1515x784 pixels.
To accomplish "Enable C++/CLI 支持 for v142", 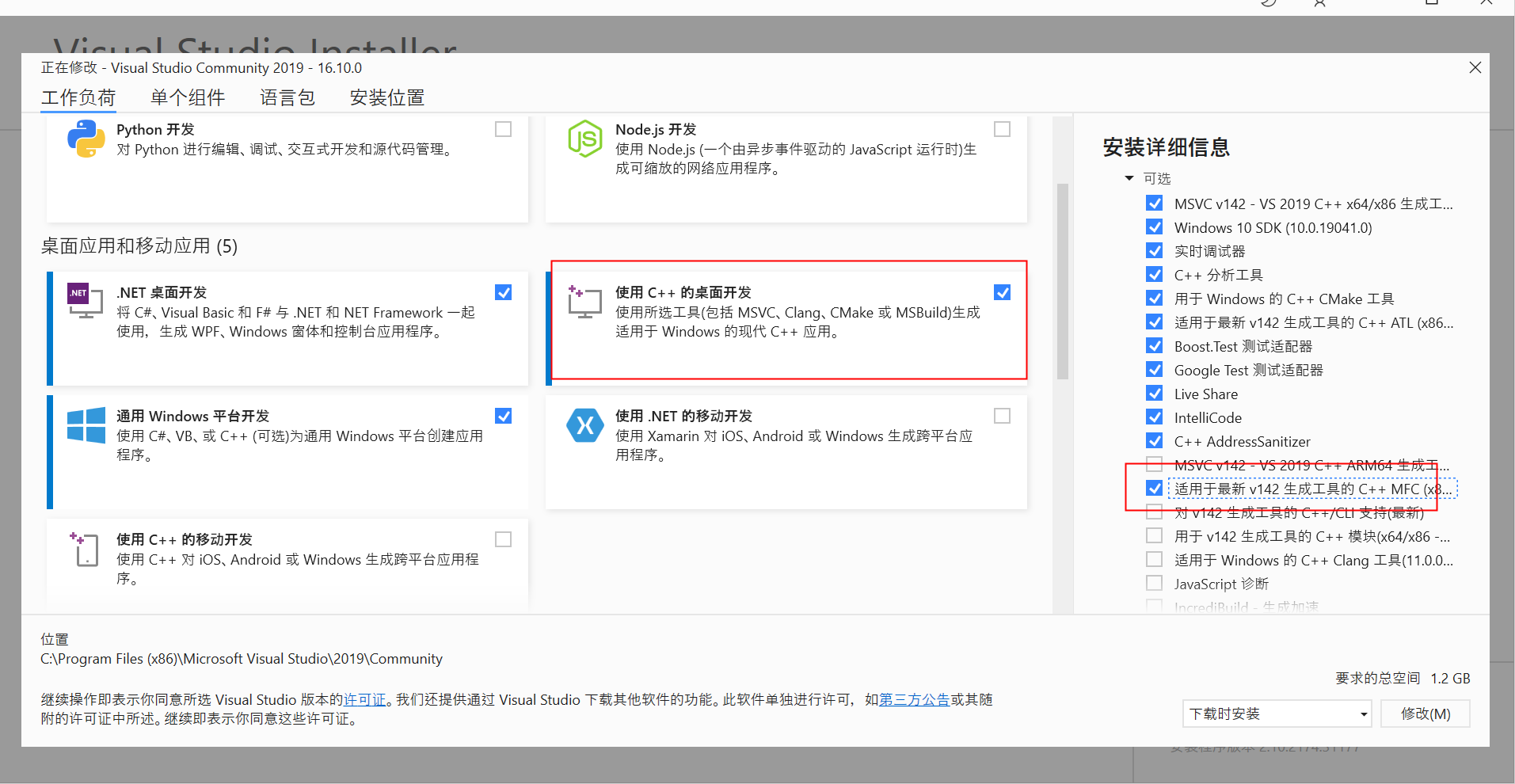I will coord(1155,512).
